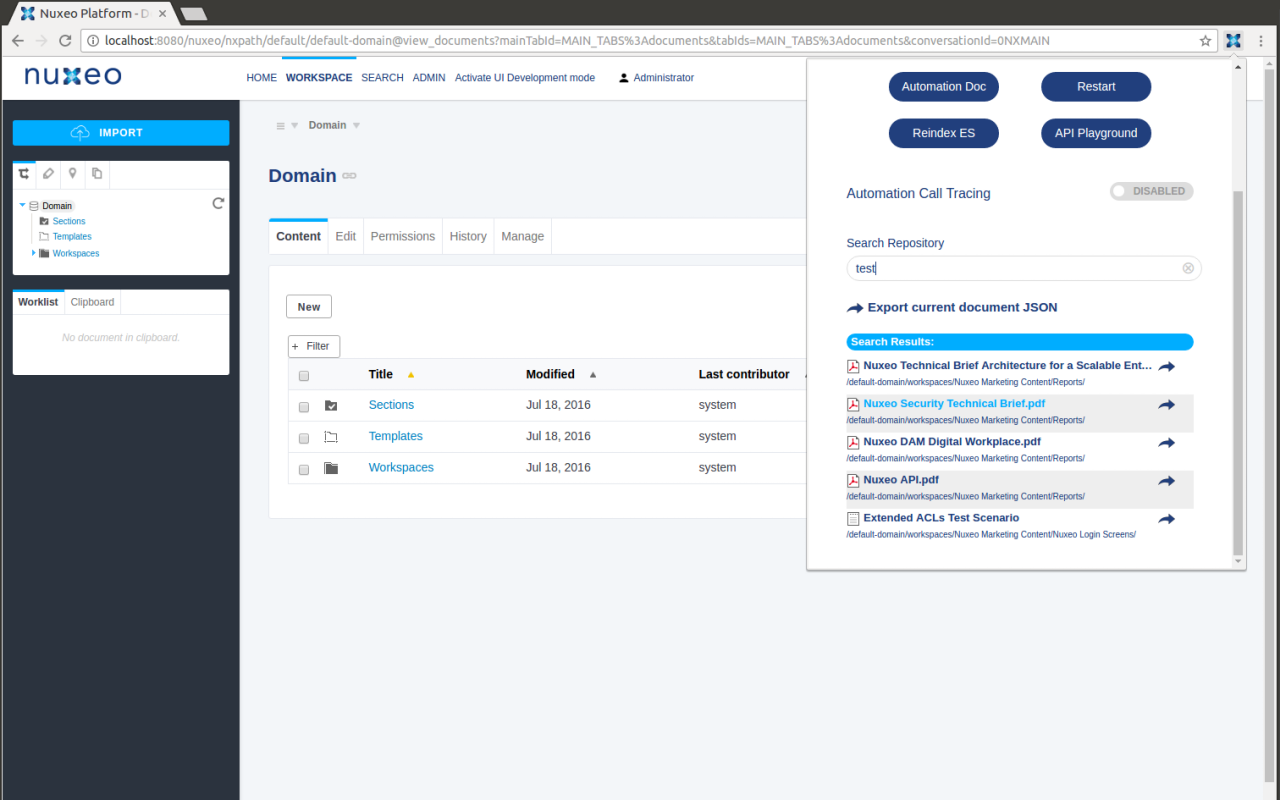Check the Templates row checkbox

pyautogui.click(x=304, y=438)
